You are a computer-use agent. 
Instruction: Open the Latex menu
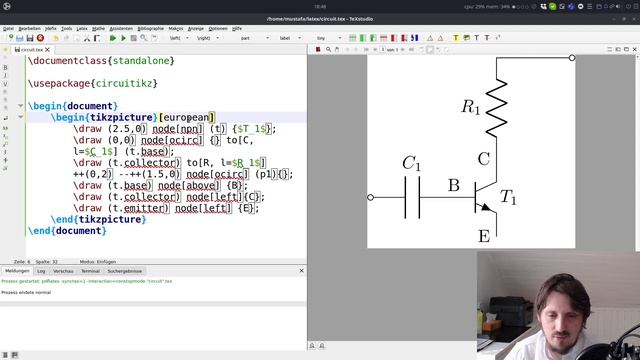pyautogui.click(x=82, y=29)
